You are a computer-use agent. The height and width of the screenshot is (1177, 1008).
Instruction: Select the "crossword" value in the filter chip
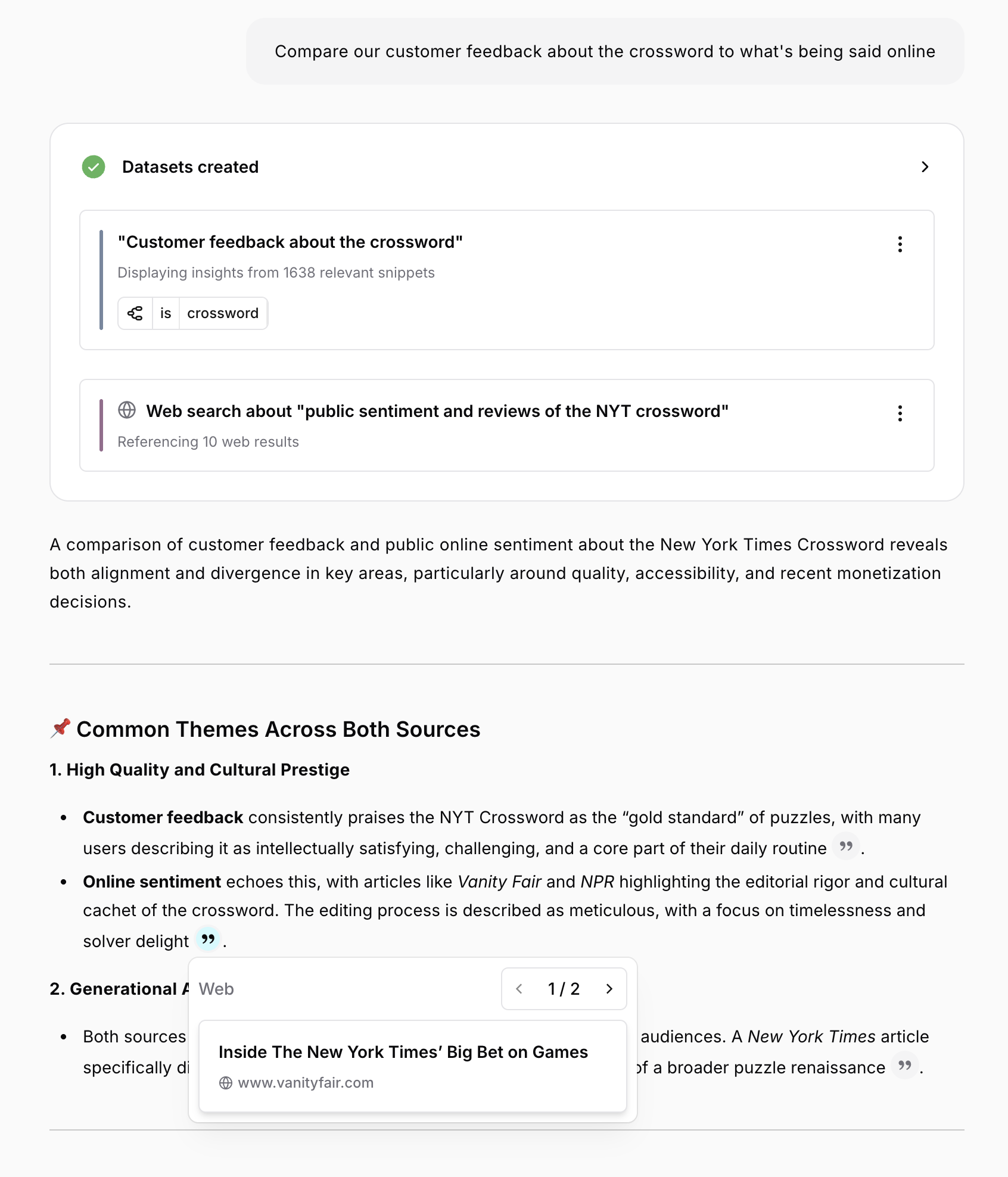click(x=223, y=313)
